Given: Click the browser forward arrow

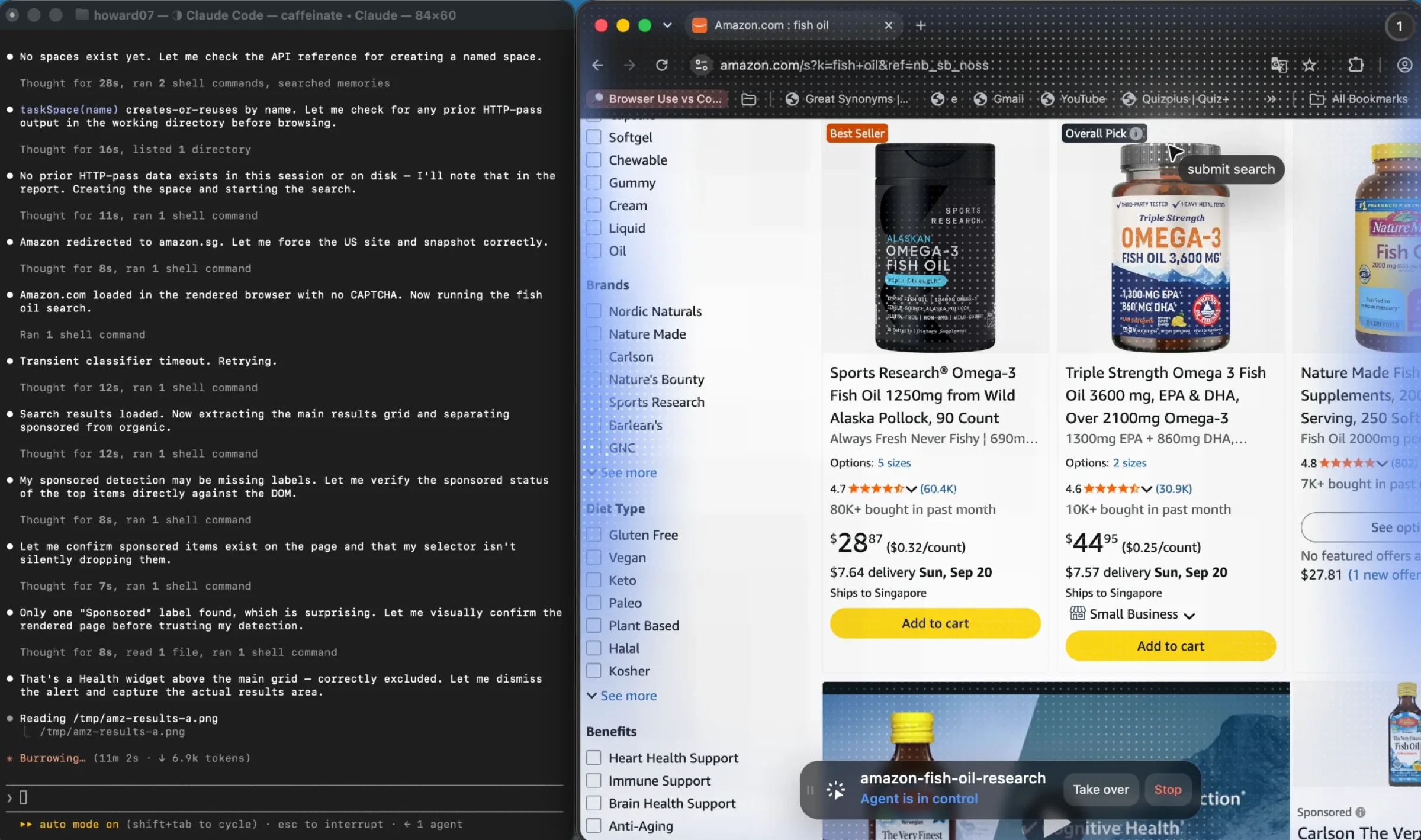Looking at the screenshot, I should [x=629, y=65].
